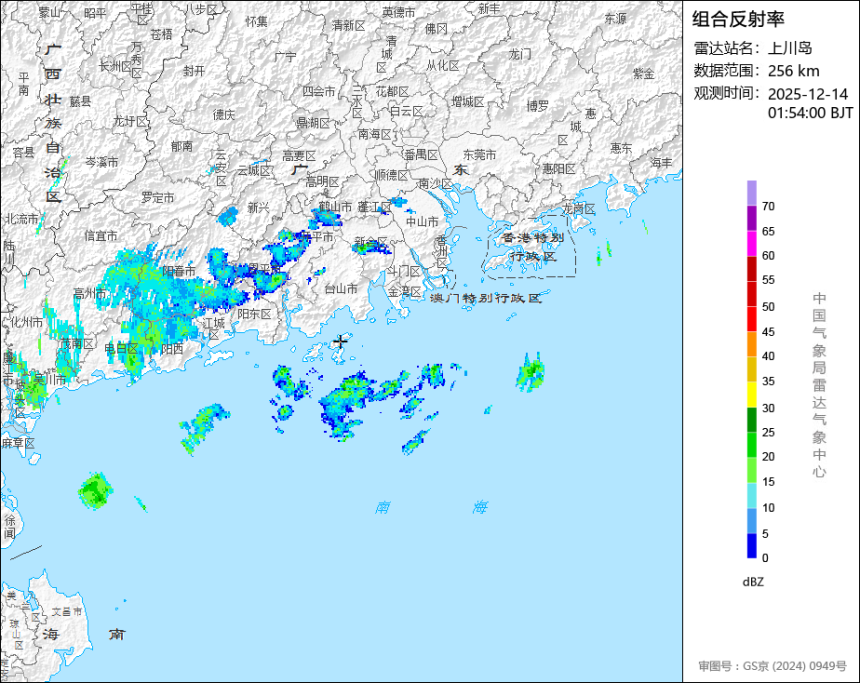The width and height of the screenshot is (860, 683).
Task: Click the 从化区 label on the map
Action: click(443, 66)
